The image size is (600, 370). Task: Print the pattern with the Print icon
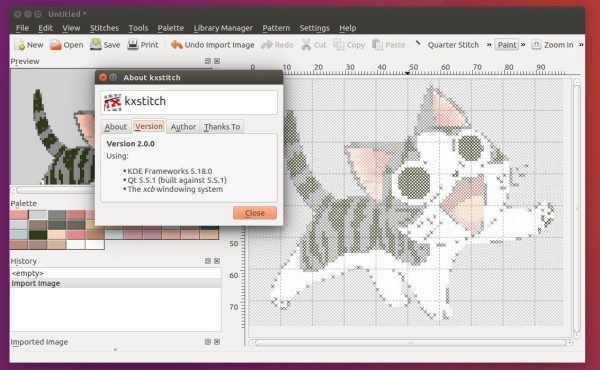point(133,44)
